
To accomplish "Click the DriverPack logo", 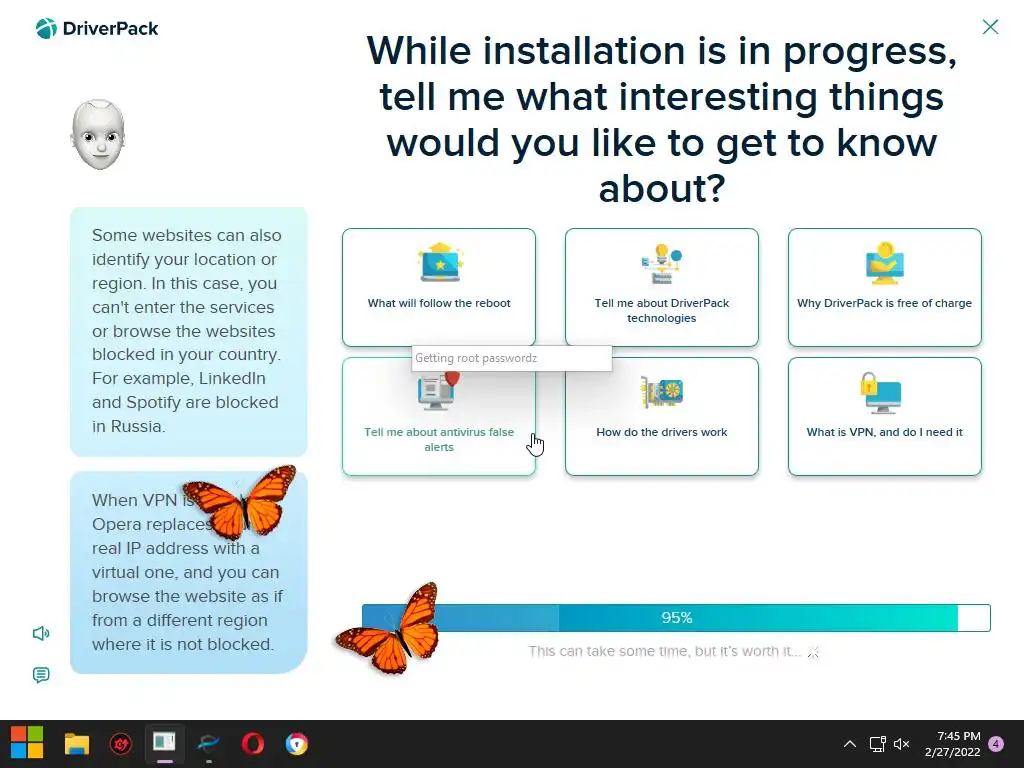I will point(97,29).
